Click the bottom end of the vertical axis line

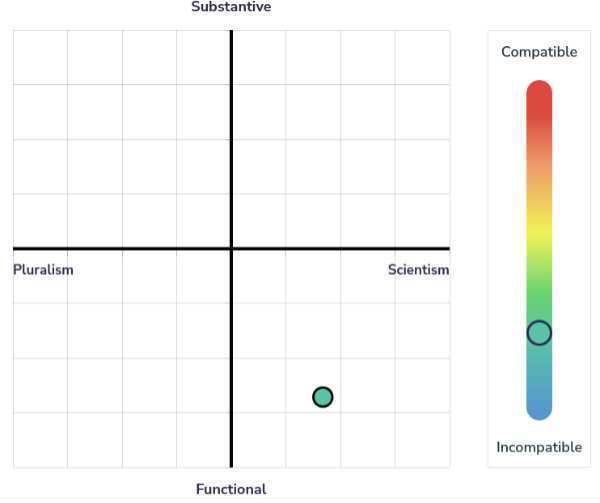[231, 464]
